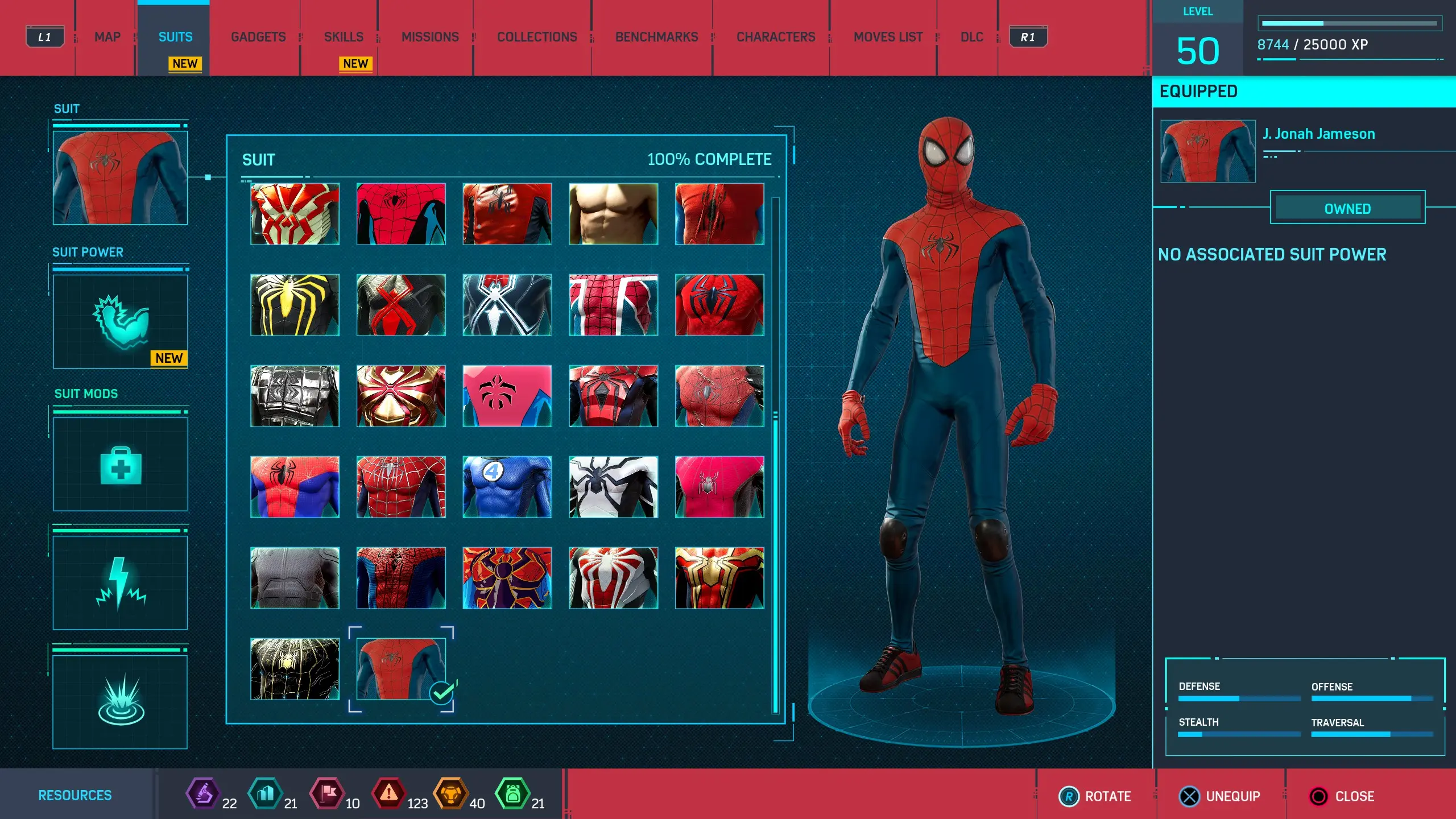Click CLOSE to exit the menu
The image size is (1456, 819).
click(1342, 796)
